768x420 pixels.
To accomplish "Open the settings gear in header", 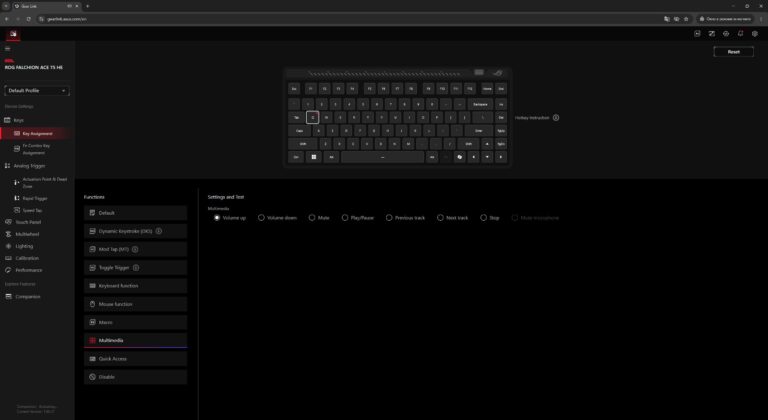I will pyautogui.click(x=755, y=34).
